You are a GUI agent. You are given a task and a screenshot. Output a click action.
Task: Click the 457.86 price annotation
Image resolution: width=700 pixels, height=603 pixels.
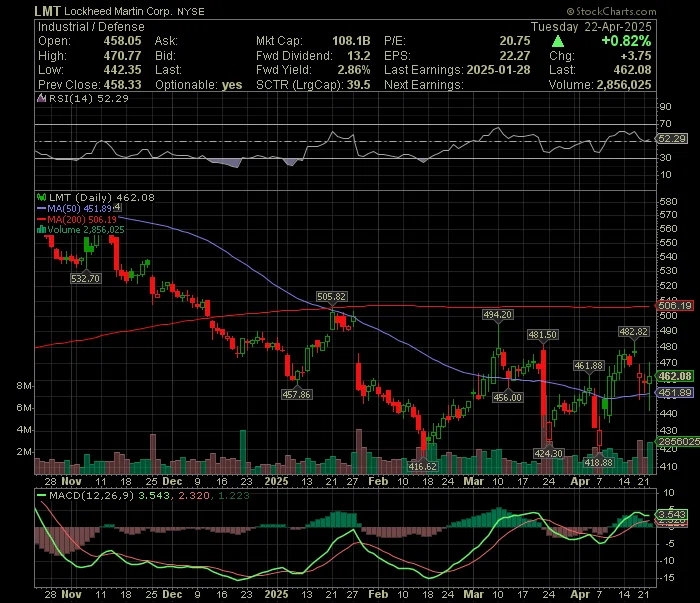click(296, 395)
